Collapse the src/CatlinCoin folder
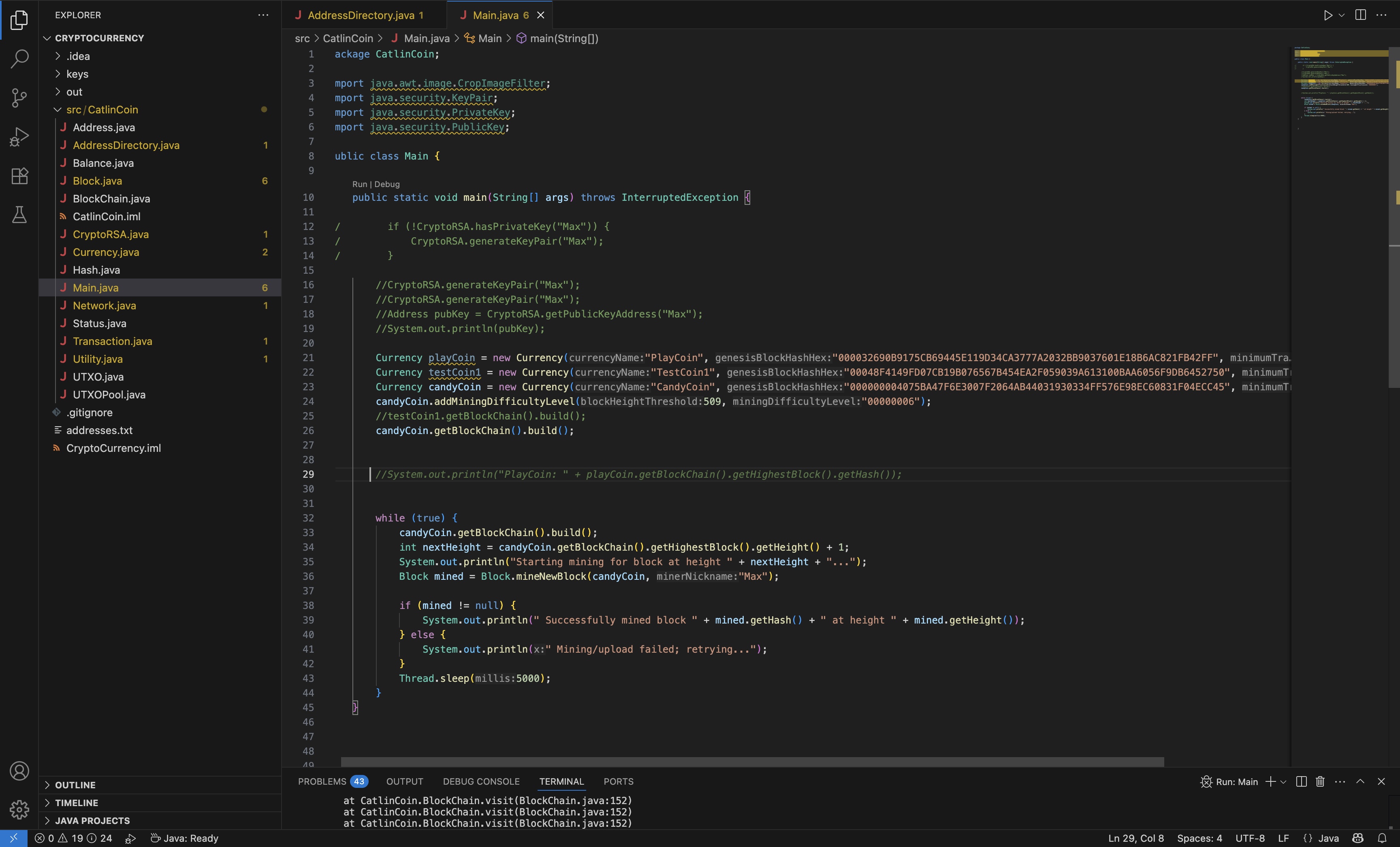 102,110
